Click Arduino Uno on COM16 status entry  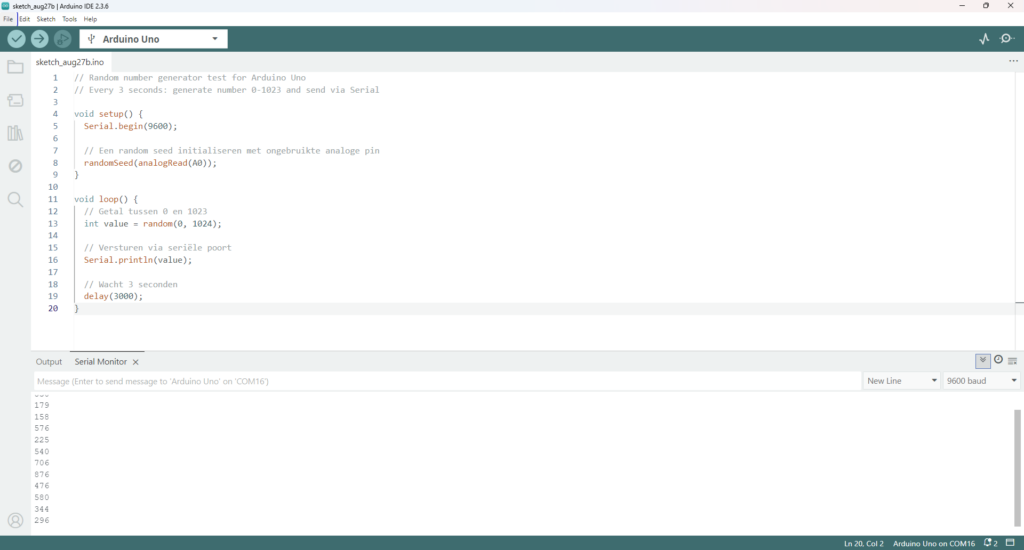click(x=934, y=543)
